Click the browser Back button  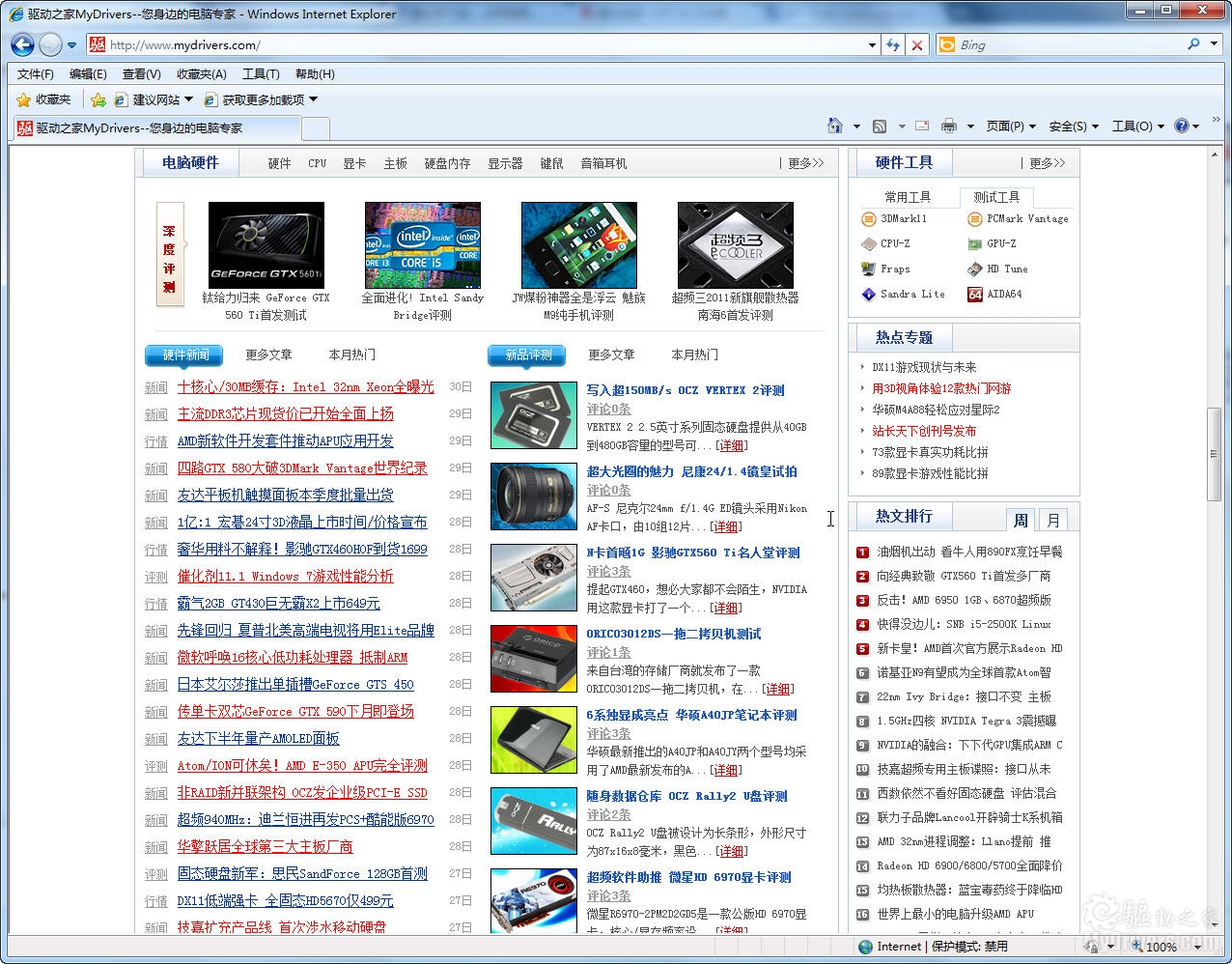[x=23, y=44]
